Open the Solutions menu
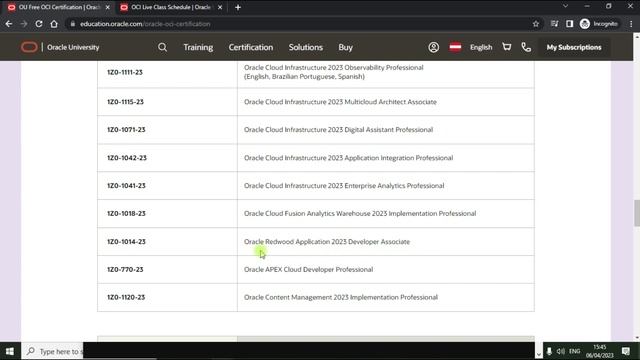 pyautogui.click(x=306, y=47)
